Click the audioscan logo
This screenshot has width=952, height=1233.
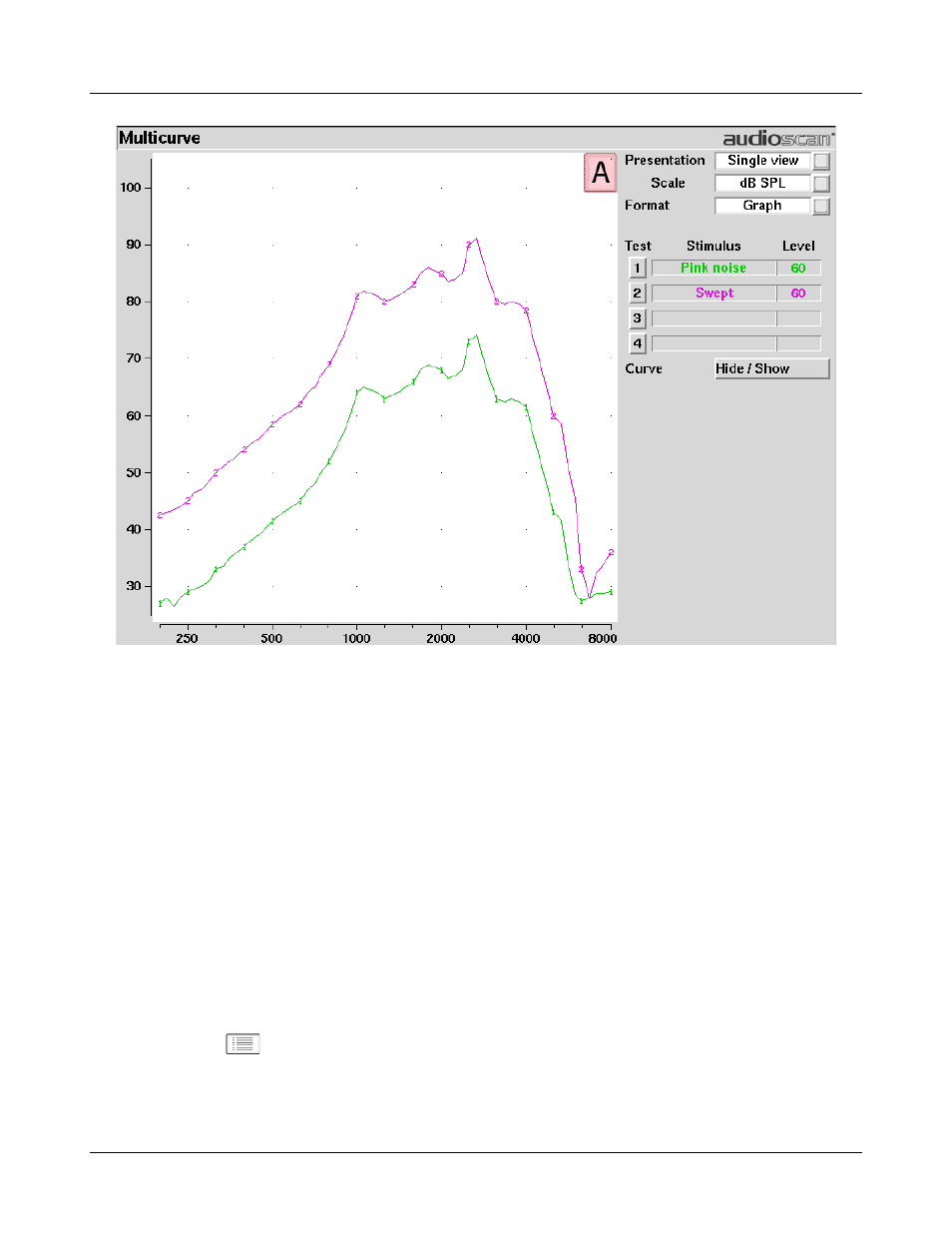point(778,139)
